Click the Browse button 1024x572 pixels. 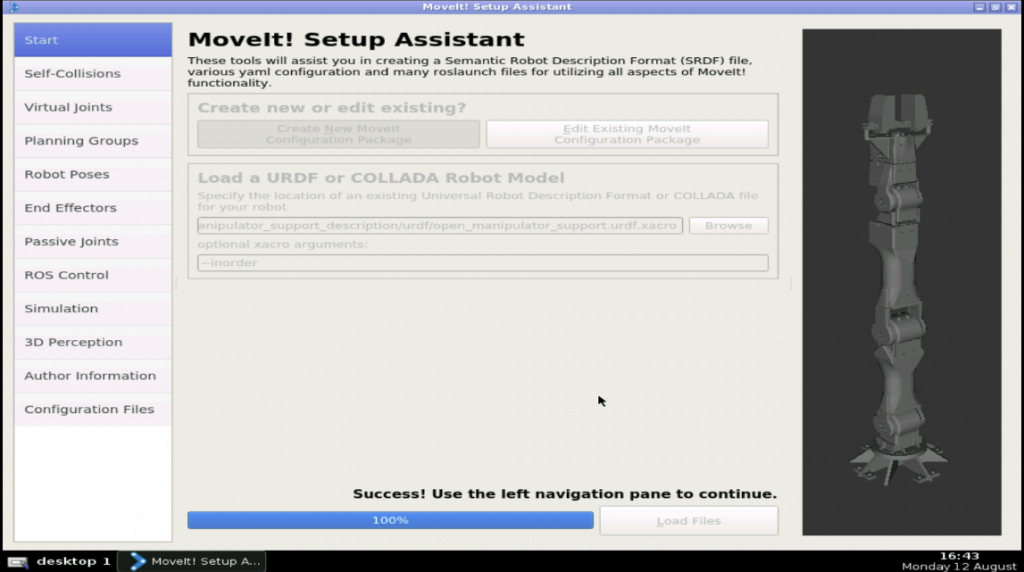coord(728,225)
